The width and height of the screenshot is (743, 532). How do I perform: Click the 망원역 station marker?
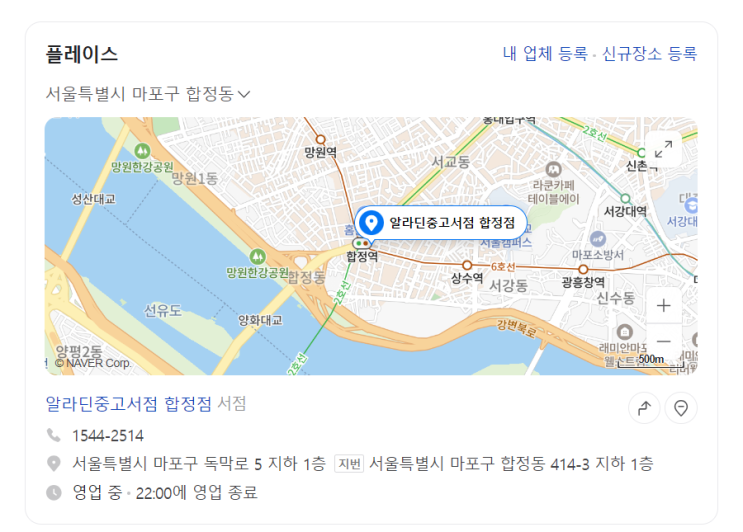tap(321, 139)
